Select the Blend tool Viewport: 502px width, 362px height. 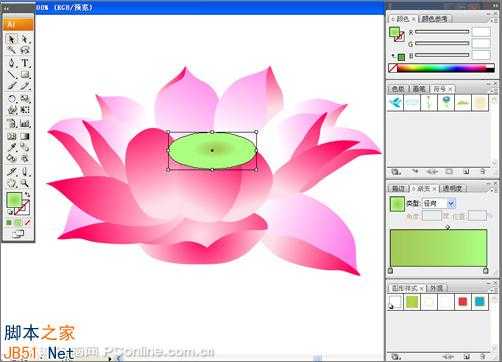click(x=25, y=147)
